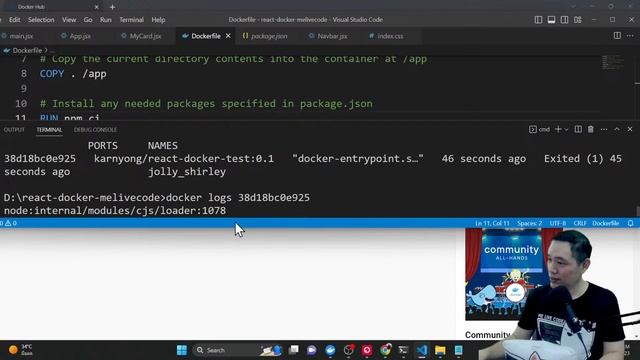Open the Terminal menu
Image resolution: width=640 pixels, height=360 pixels.
131,20
